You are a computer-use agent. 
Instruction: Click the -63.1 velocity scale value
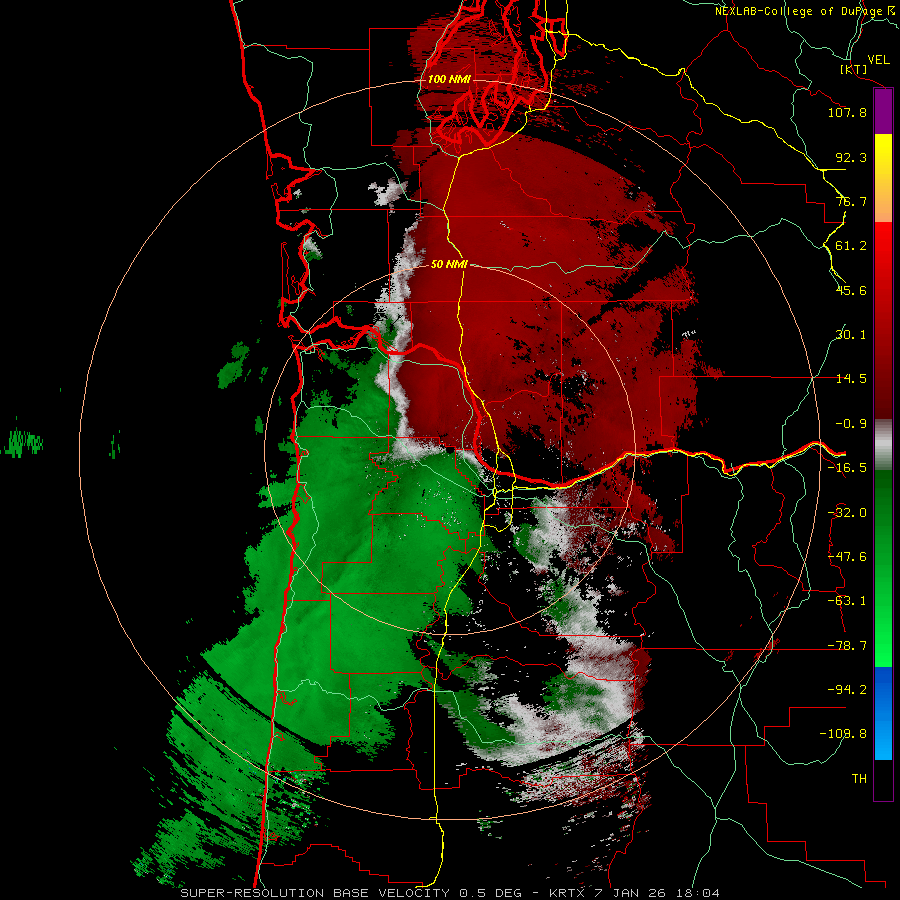[x=847, y=601]
